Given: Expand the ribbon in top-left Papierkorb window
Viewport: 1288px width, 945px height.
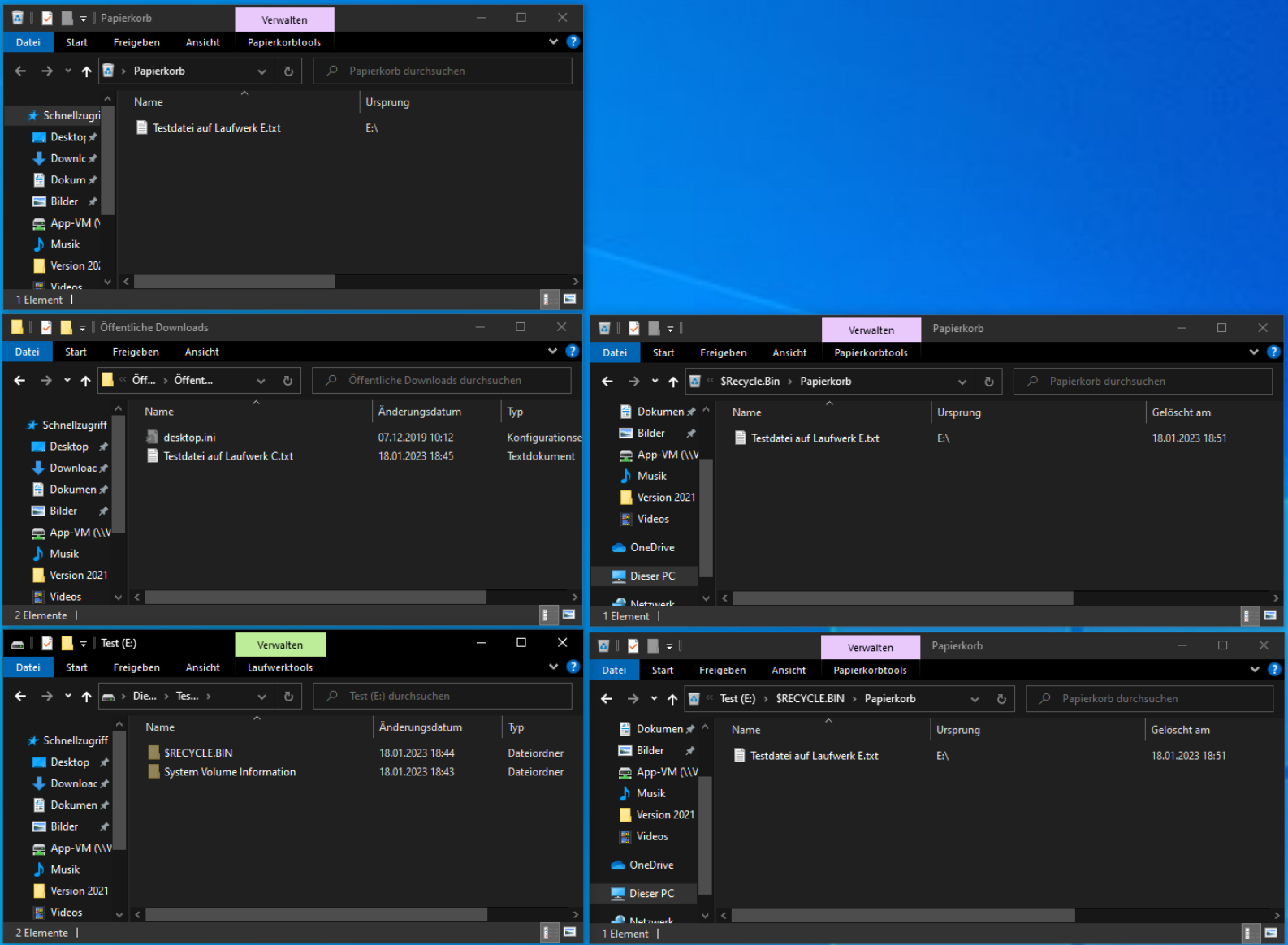Looking at the screenshot, I should pyautogui.click(x=554, y=41).
